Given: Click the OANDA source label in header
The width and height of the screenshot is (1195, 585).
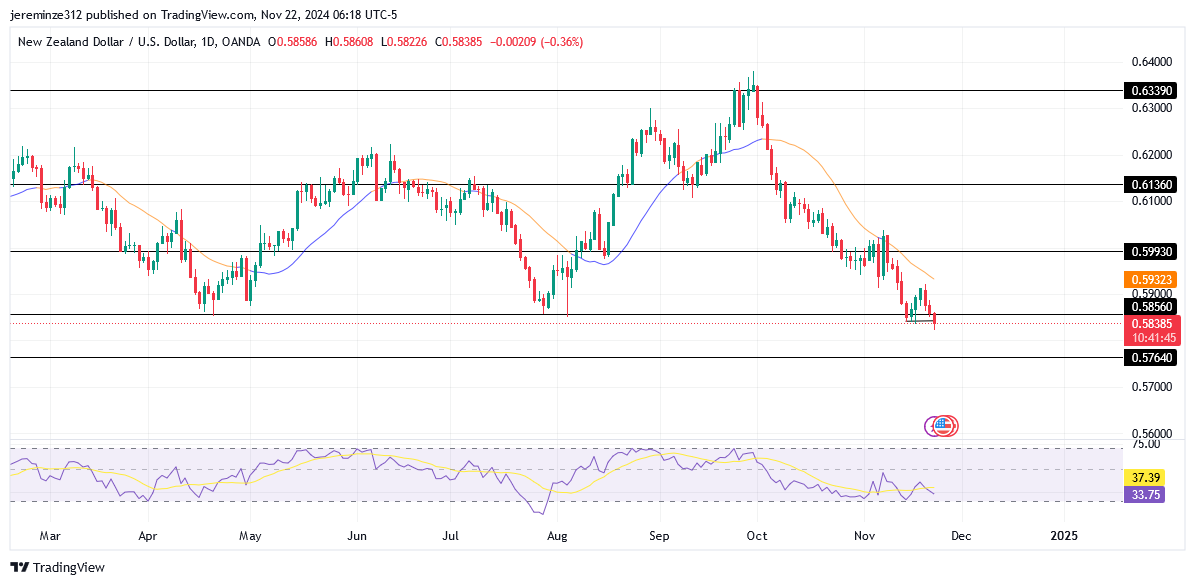Looking at the screenshot, I should tap(239, 42).
